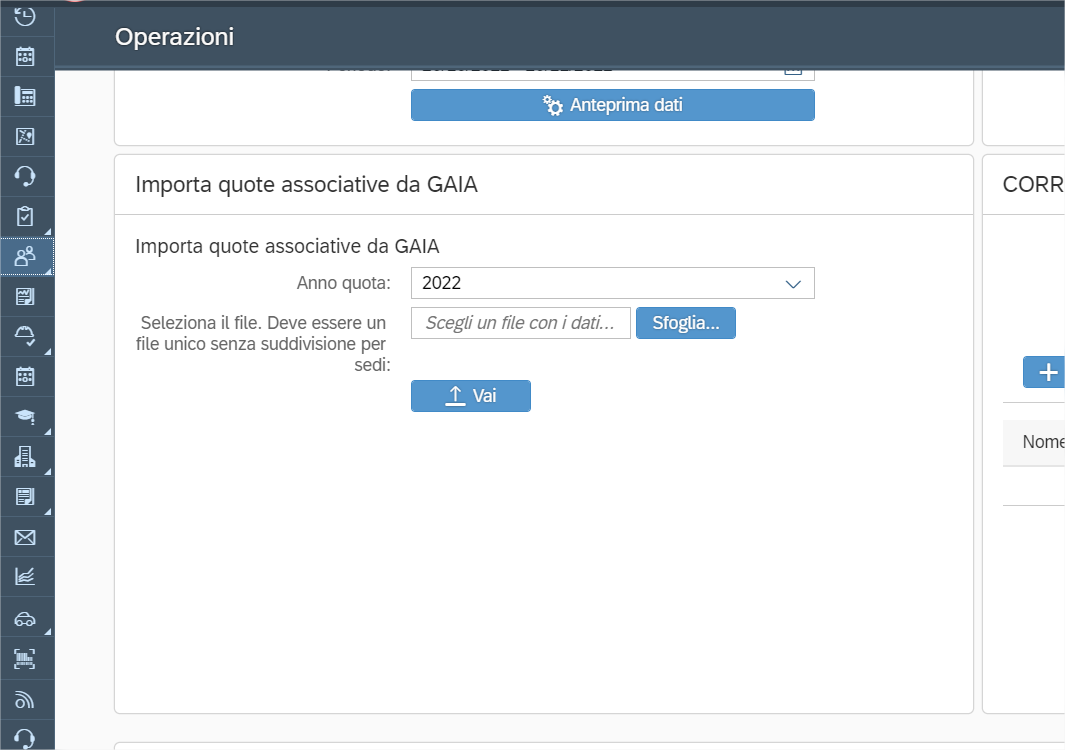This screenshot has width=1065, height=750.
Task: Select the car icon in sidebar
Action: [25, 619]
